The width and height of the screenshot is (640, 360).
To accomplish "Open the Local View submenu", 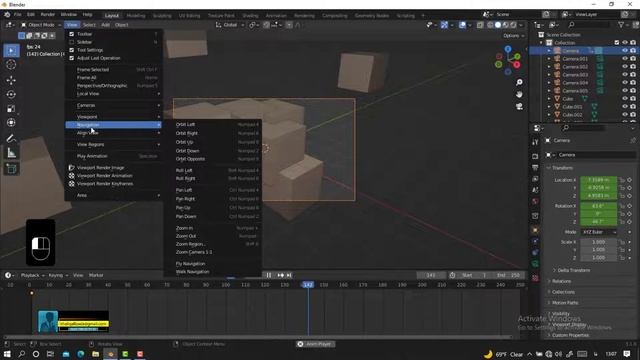I will point(113,94).
